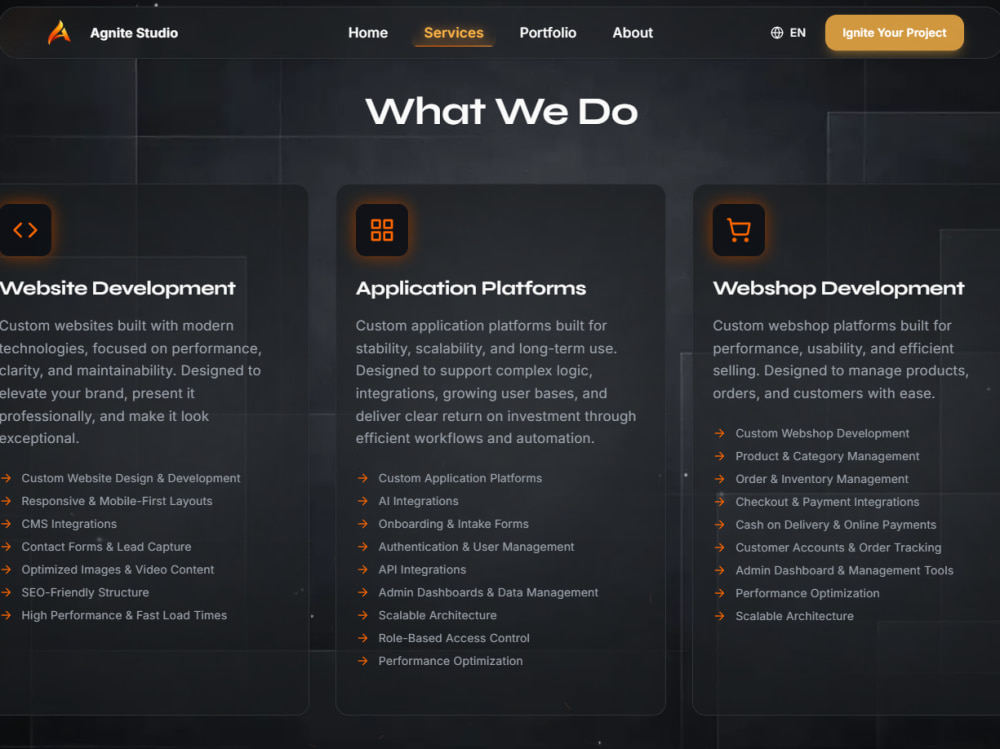Click the Agnite Studio flame logo

click(x=59, y=33)
